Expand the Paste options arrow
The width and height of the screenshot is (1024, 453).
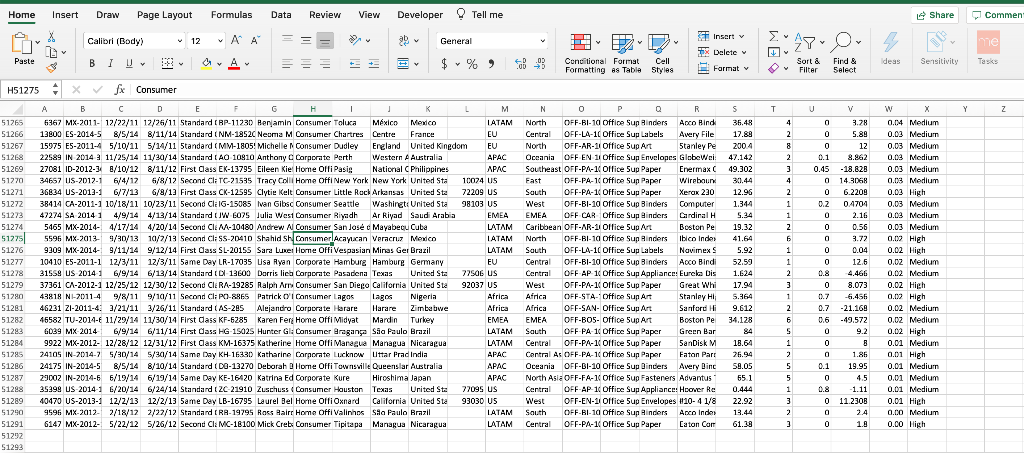coord(39,43)
